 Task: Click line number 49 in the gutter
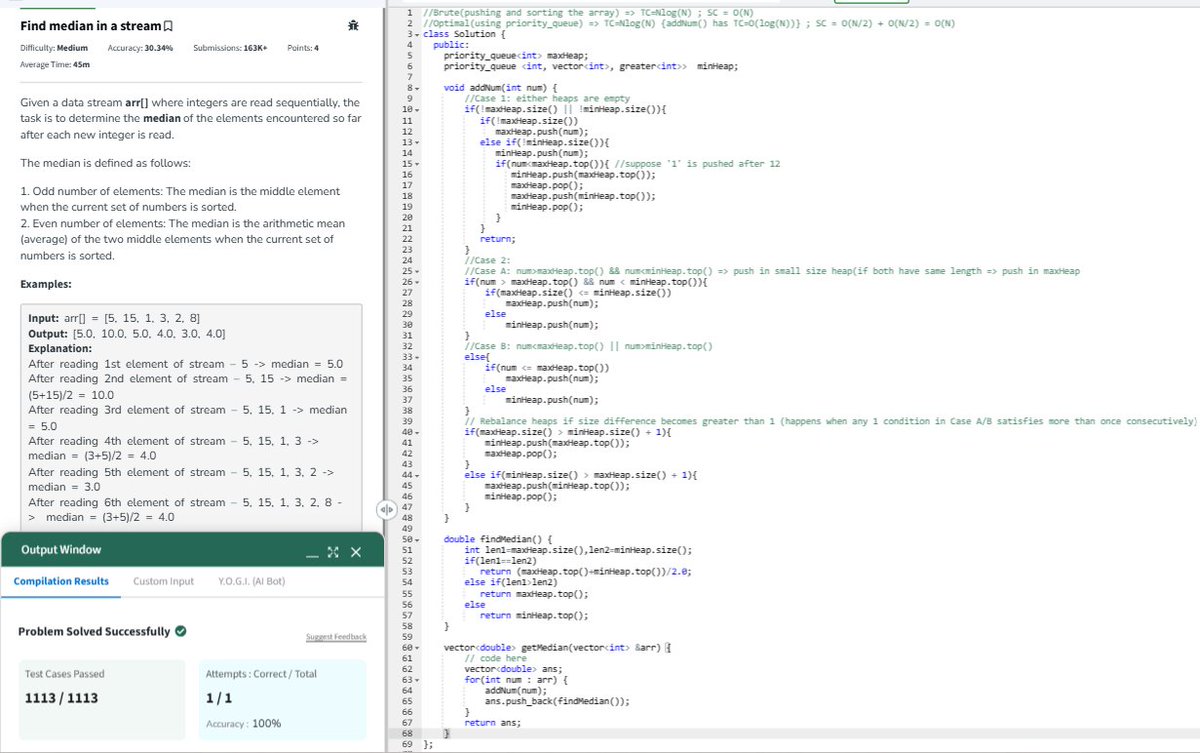(406, 528)
